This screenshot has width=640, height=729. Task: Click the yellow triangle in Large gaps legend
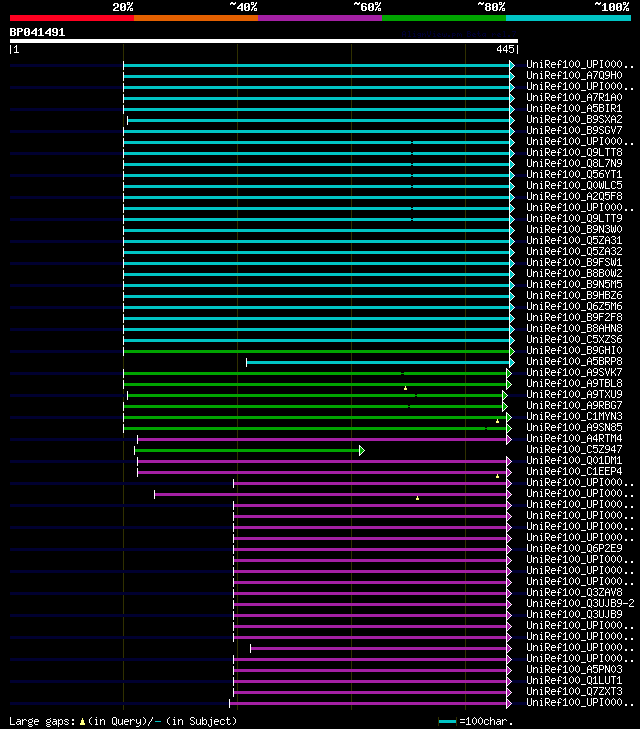(x=82, y=722)
